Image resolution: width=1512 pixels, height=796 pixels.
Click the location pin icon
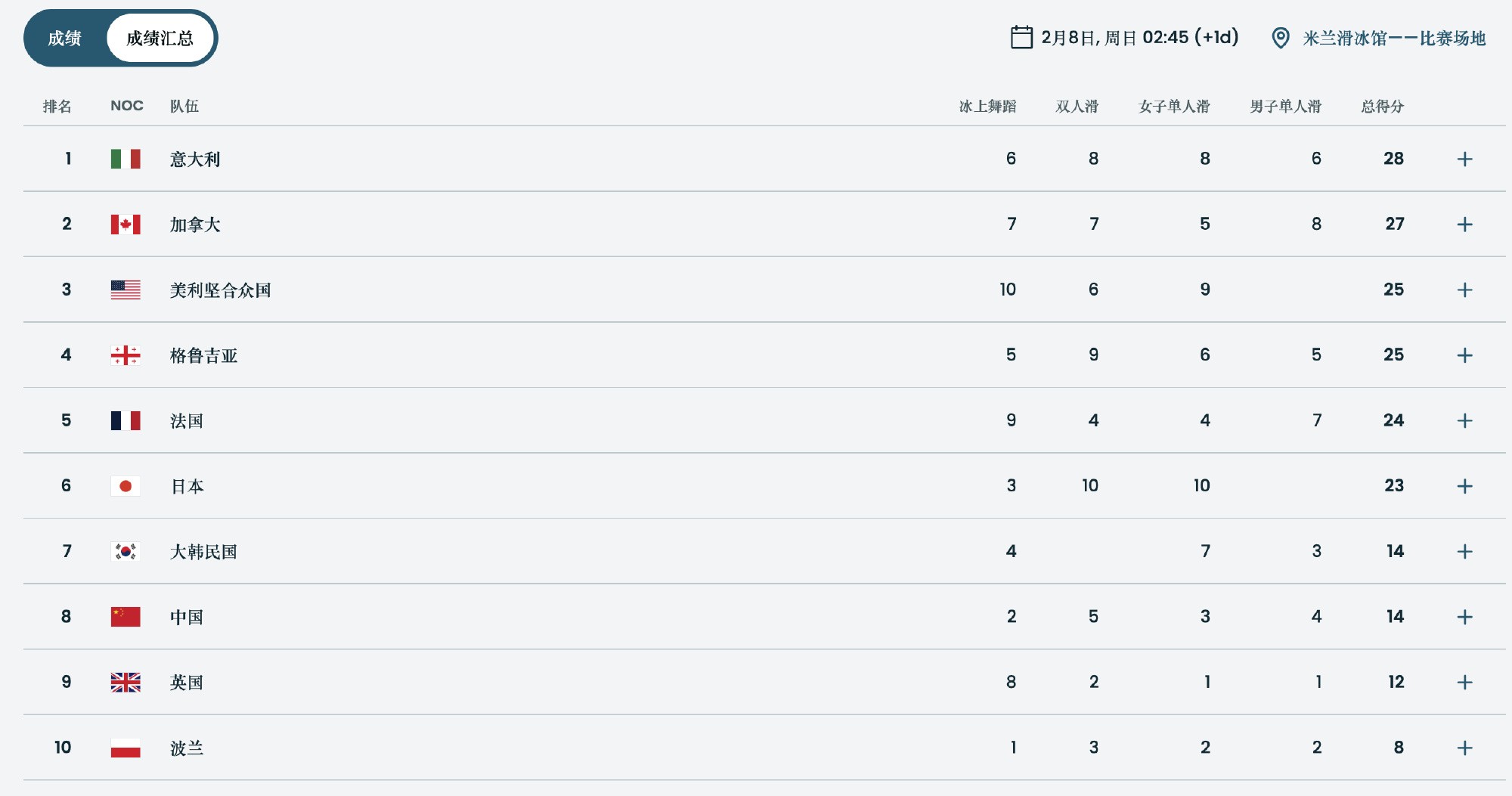1281,39
